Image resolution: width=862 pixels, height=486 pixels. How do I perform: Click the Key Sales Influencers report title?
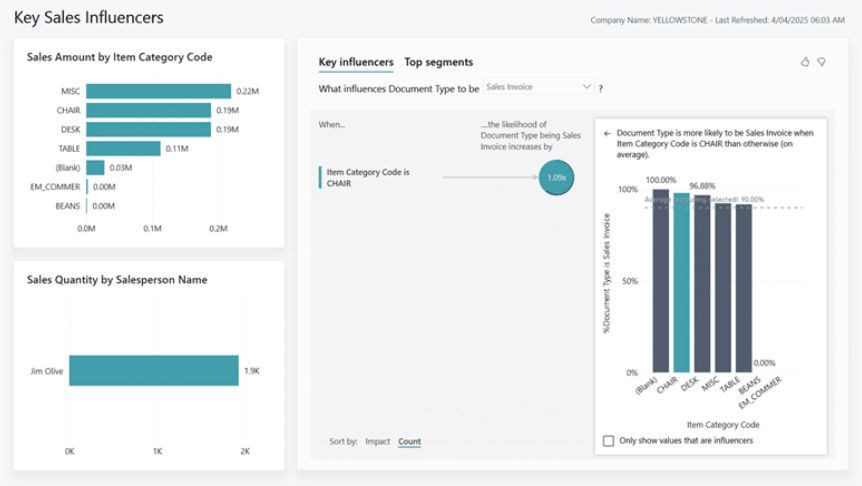click(89, 18)
